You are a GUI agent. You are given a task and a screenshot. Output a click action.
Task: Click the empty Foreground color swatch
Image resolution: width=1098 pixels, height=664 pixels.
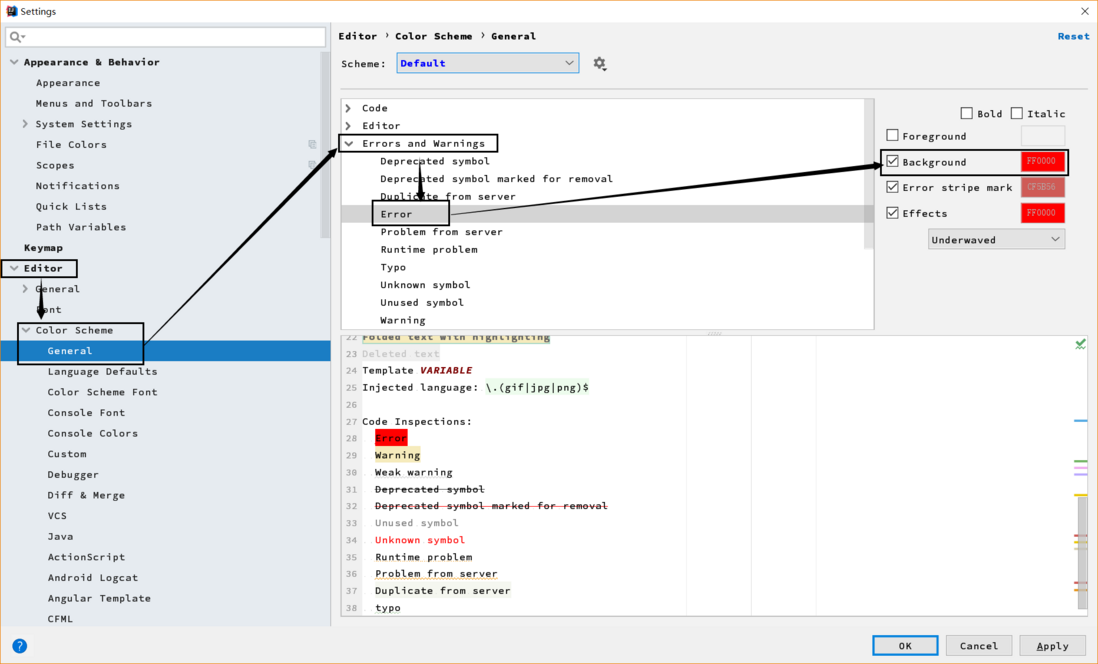tap(1043, 135)
